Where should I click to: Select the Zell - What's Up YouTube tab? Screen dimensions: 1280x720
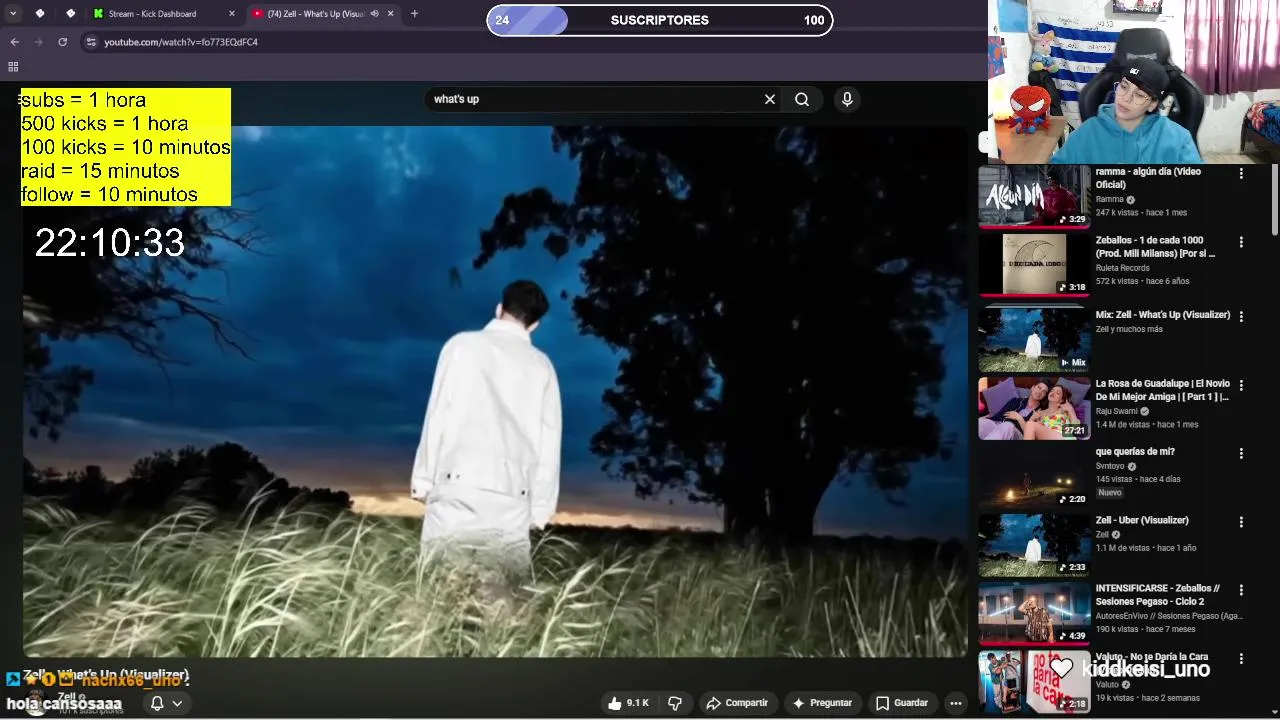pos(322,14)
